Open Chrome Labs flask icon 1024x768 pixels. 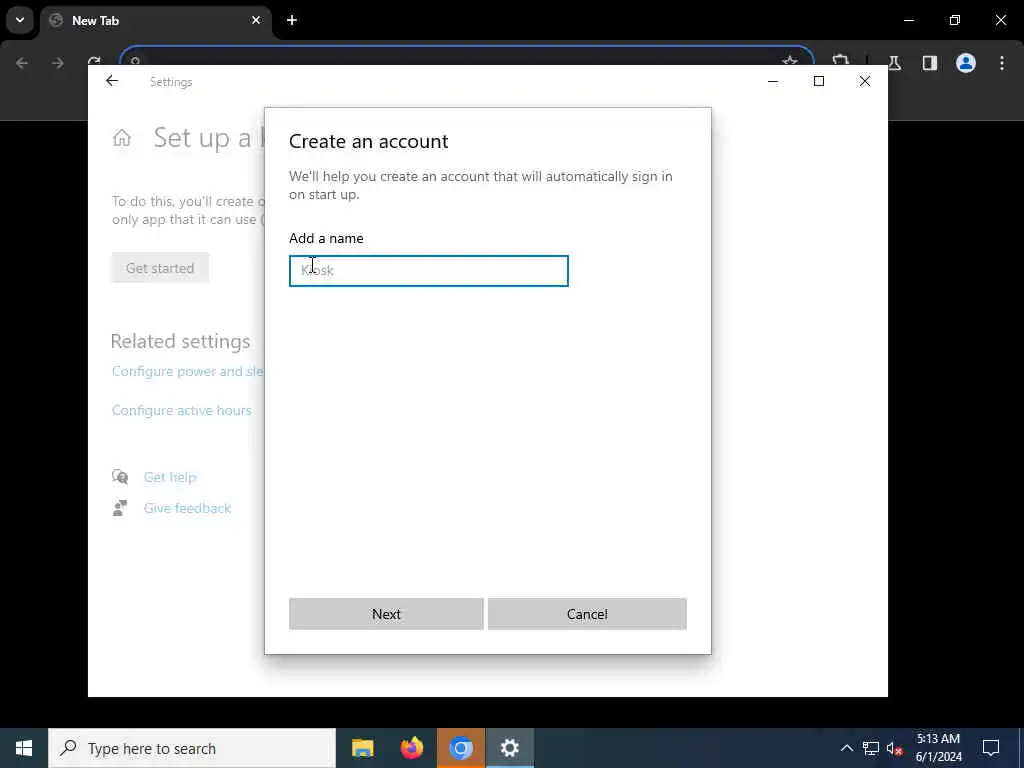(x=894, y=63)
